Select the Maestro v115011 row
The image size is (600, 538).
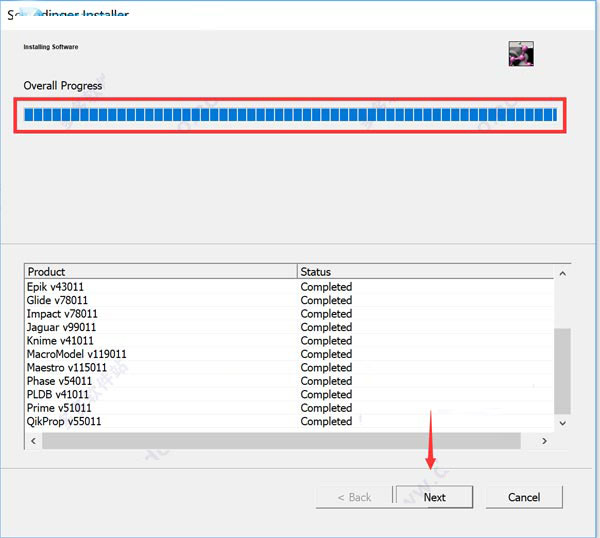289,367
